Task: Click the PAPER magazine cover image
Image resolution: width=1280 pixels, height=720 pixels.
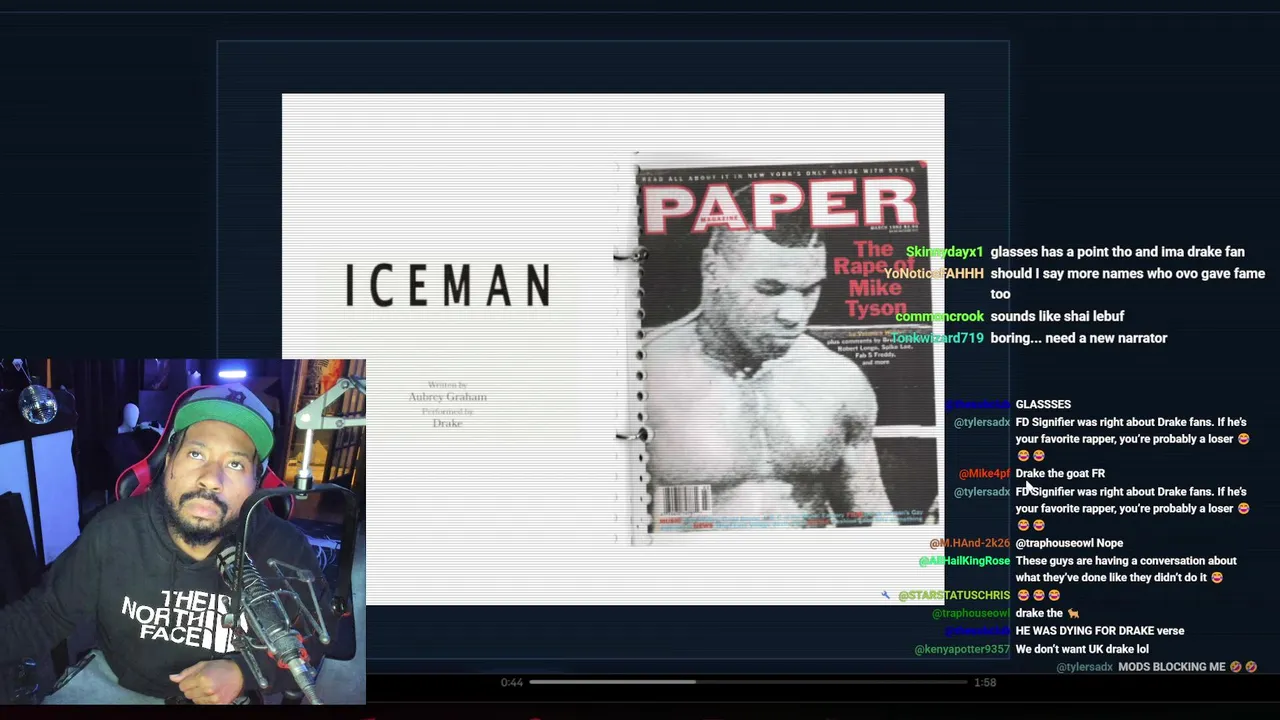Action: (786, 348)
